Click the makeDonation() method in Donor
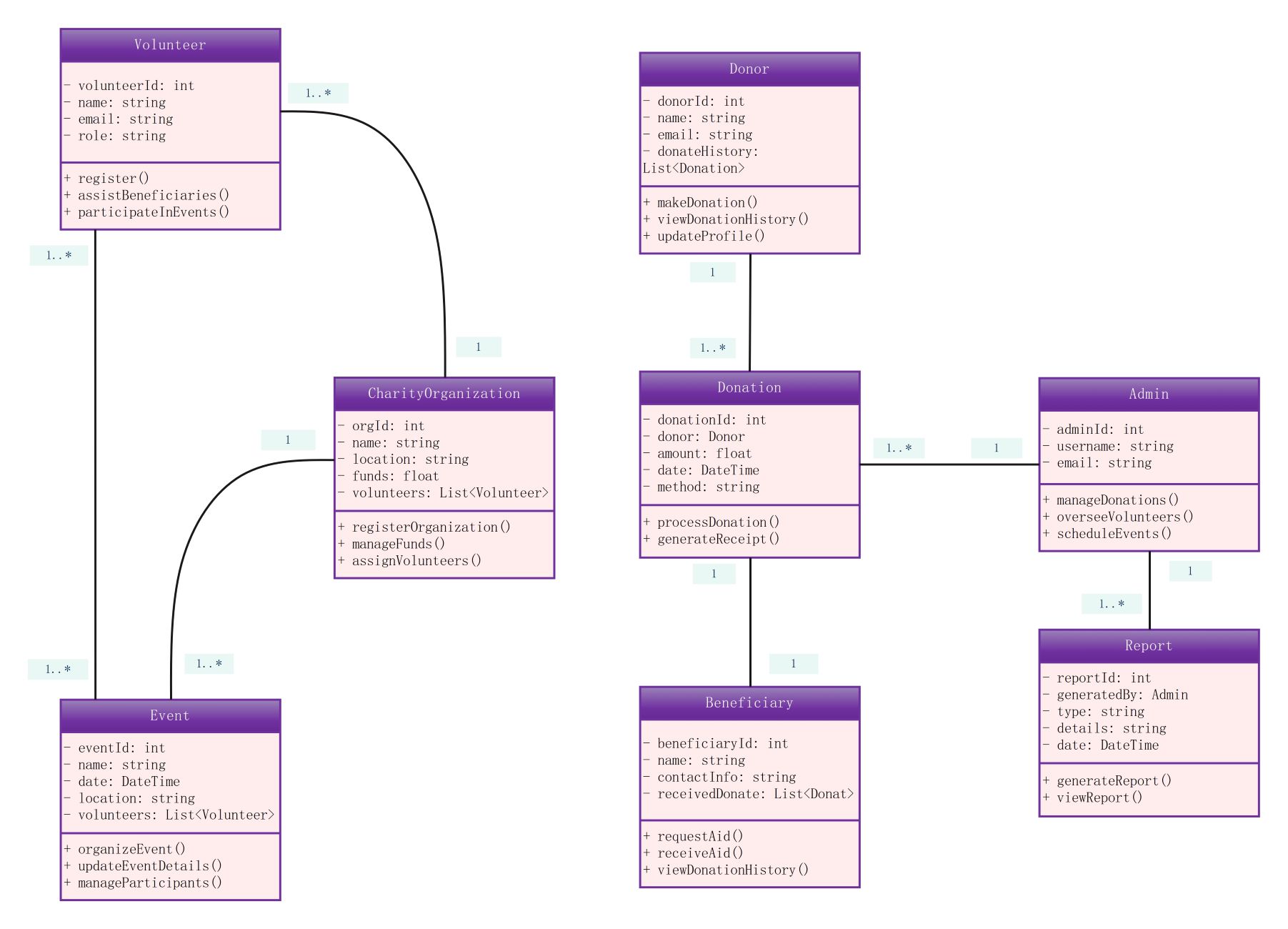 [x=707, y=203]
